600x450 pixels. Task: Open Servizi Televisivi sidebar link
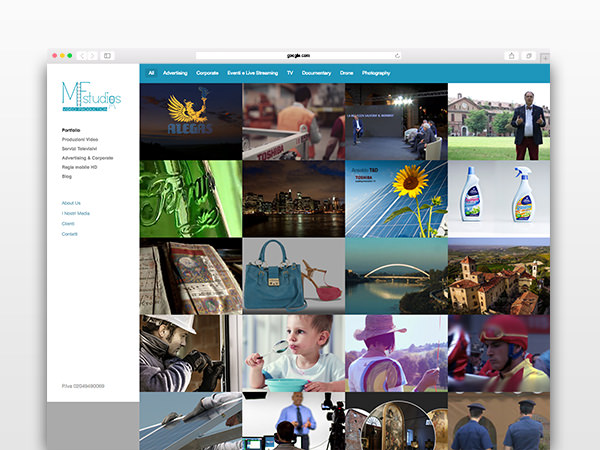[79, 148]
